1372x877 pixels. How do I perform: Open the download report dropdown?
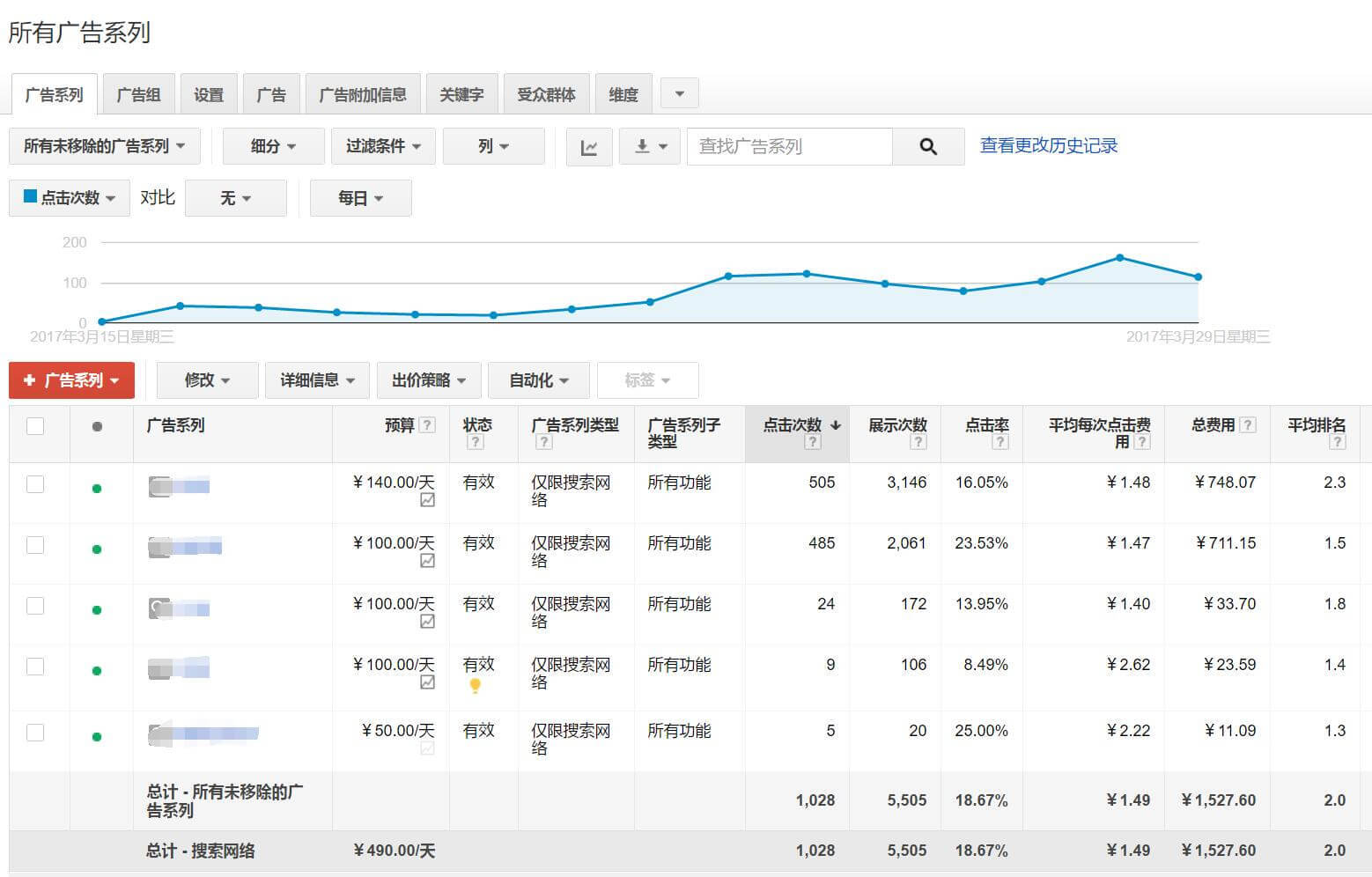point(650,146)
